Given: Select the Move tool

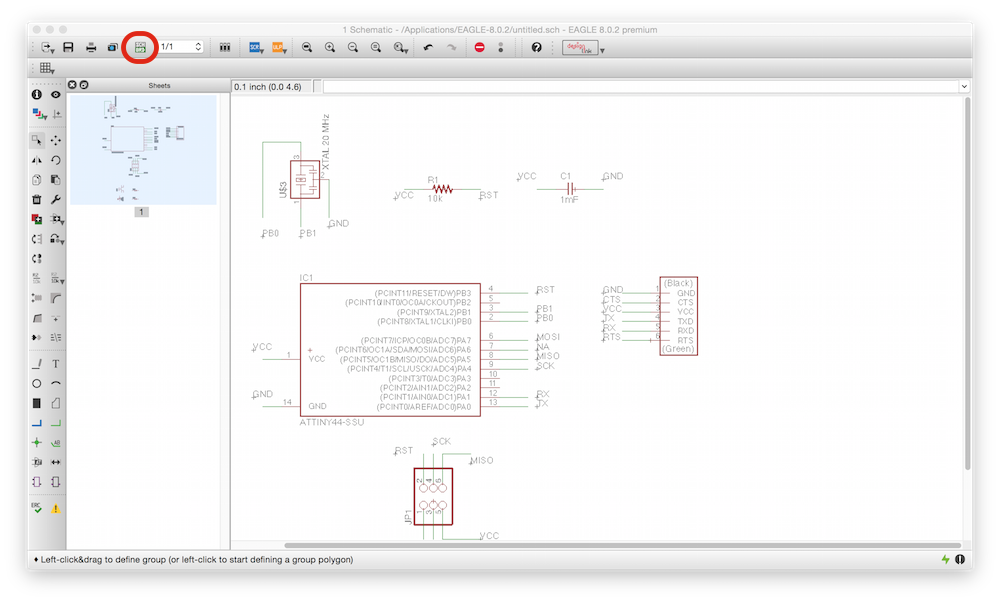Looking at the screenshot, I should coord(56,140).
